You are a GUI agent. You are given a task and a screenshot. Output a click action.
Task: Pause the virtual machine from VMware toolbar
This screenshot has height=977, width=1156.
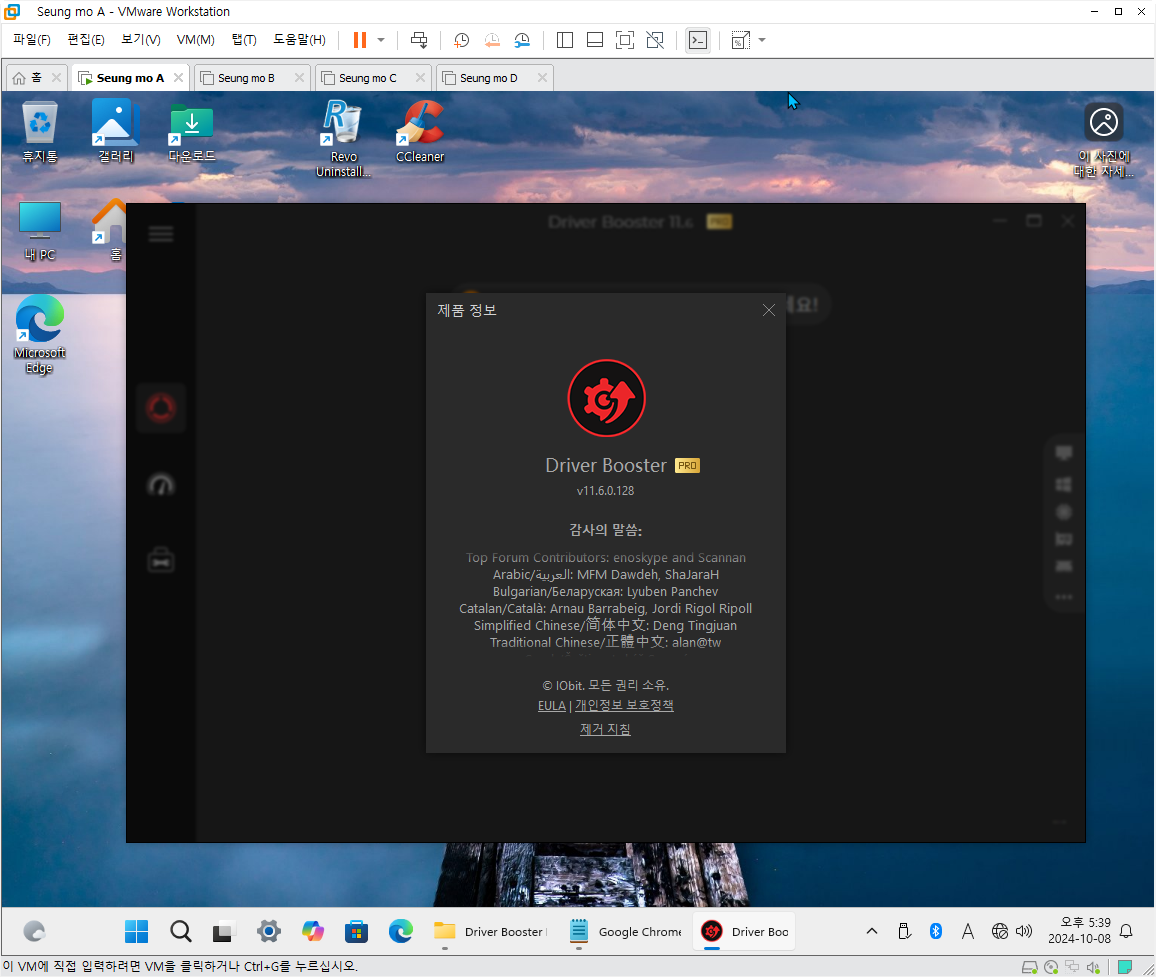point(360,40)
